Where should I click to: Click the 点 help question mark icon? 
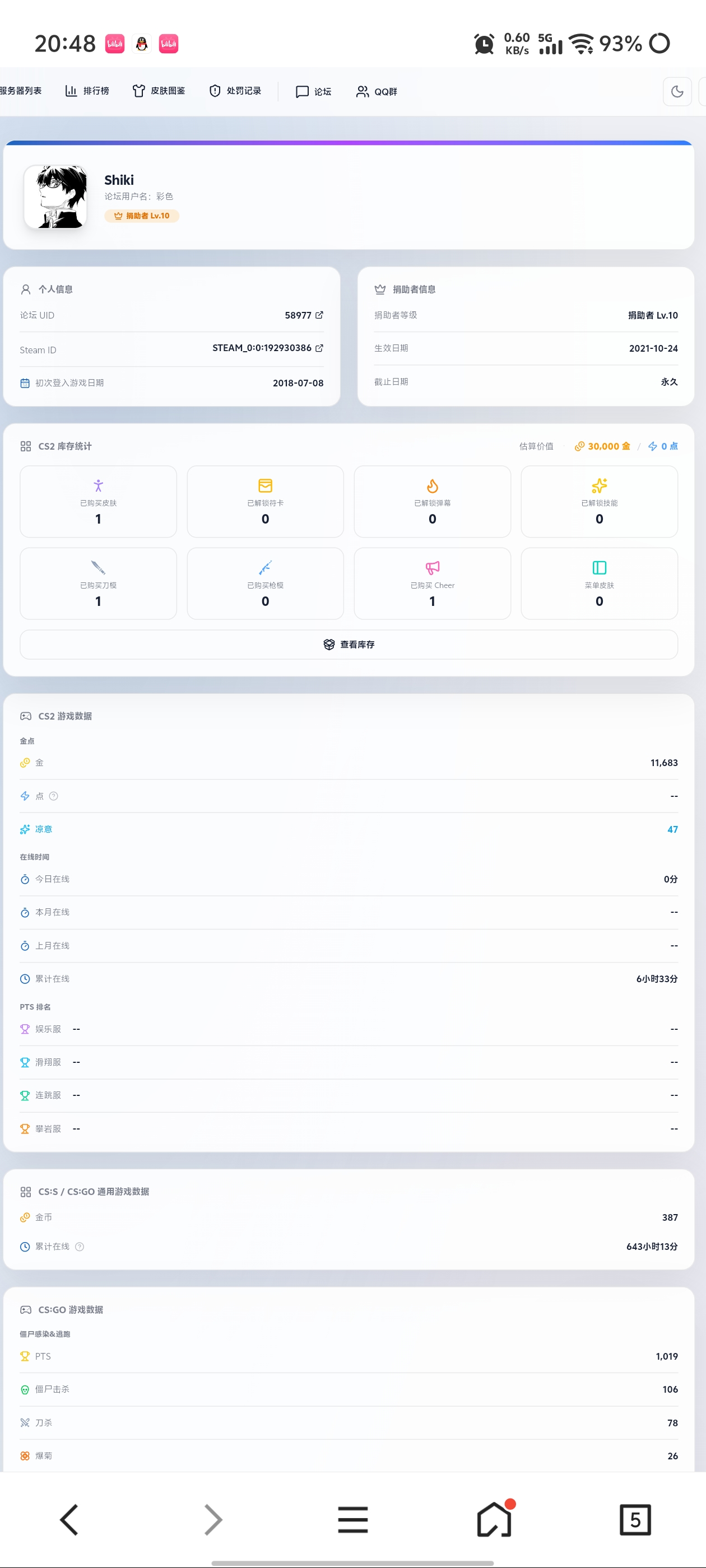tap(54, 796)
